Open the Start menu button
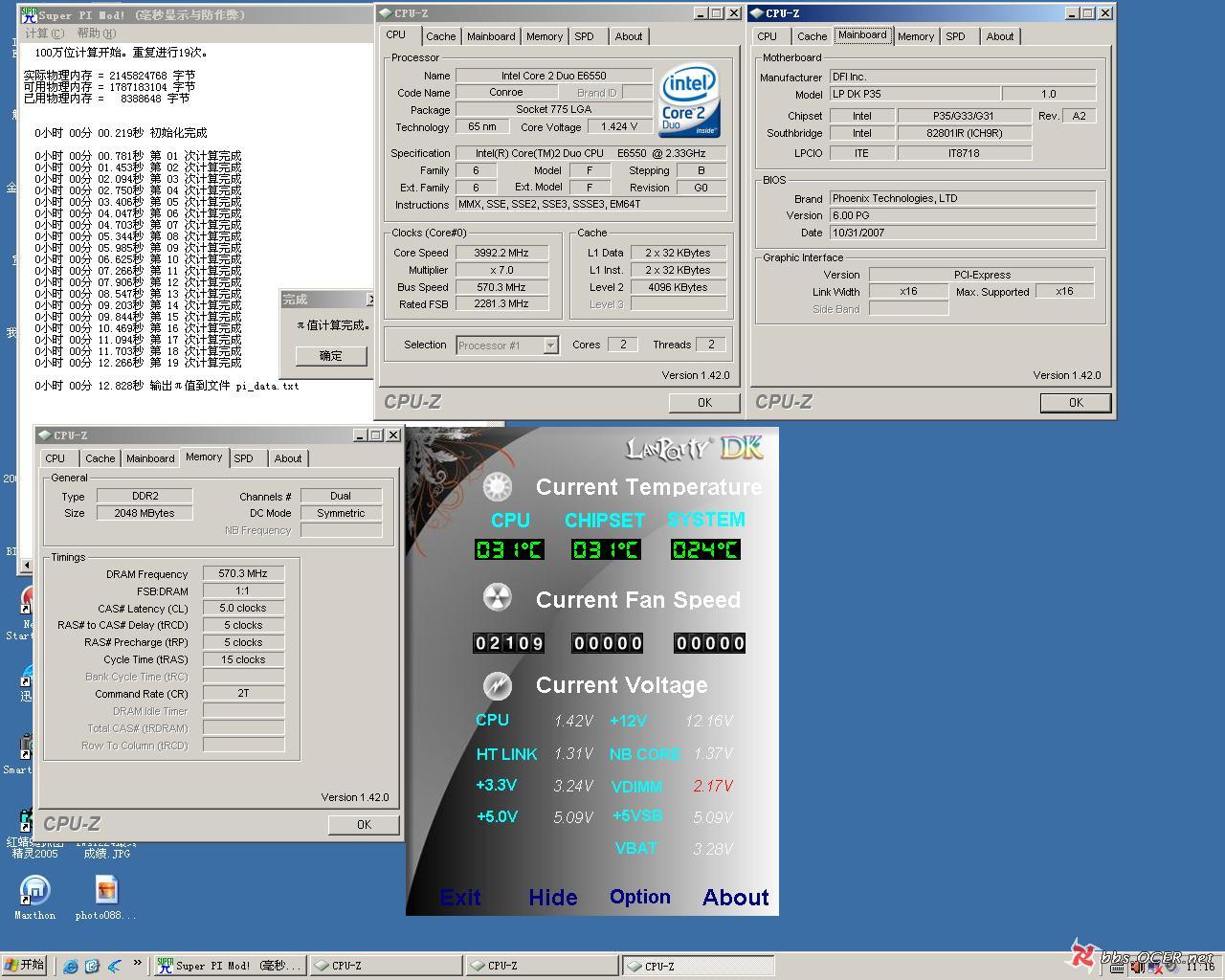The image size is (1225, 980). coord(26,965)
